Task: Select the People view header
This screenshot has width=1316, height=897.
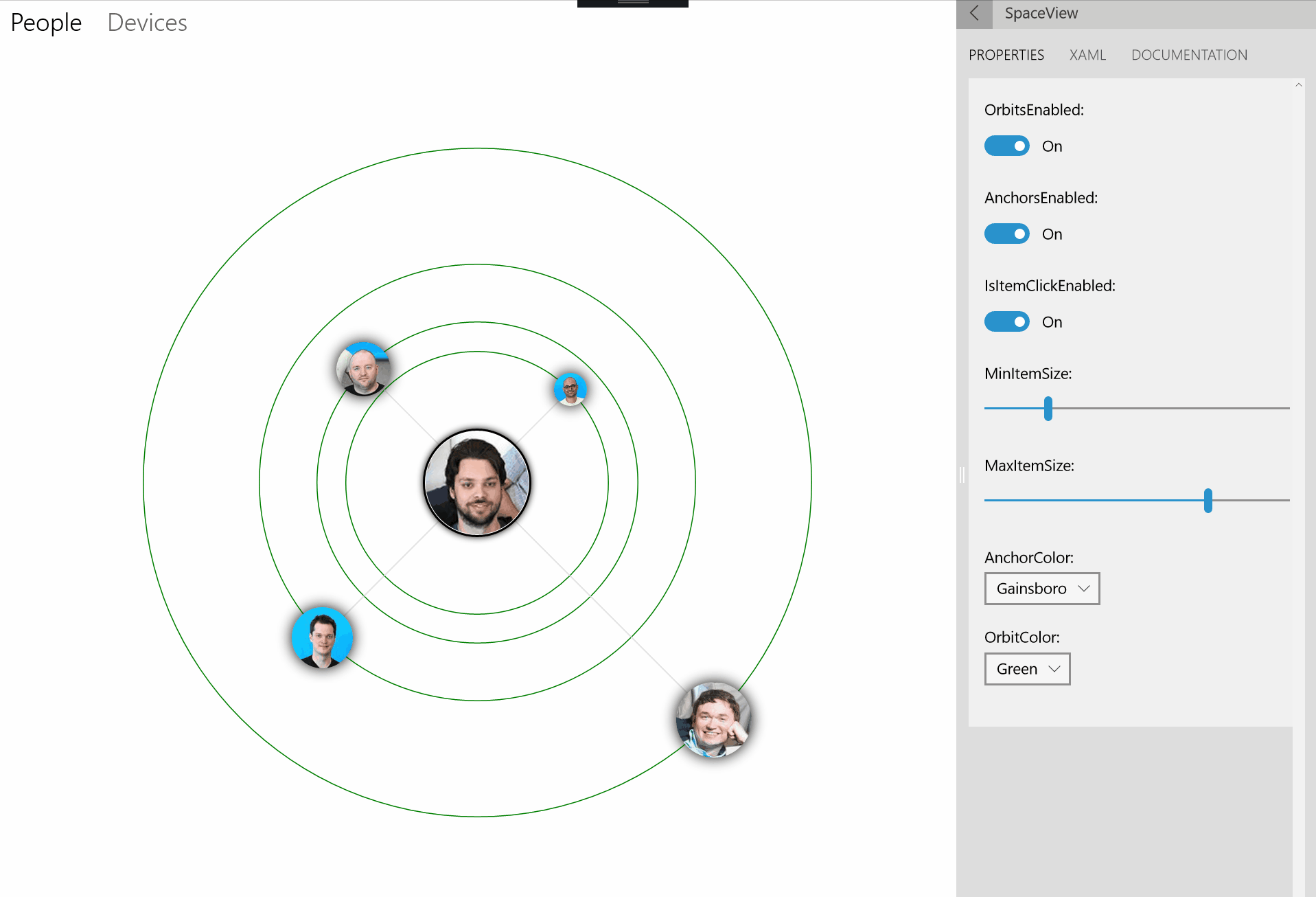Action: 46,23
